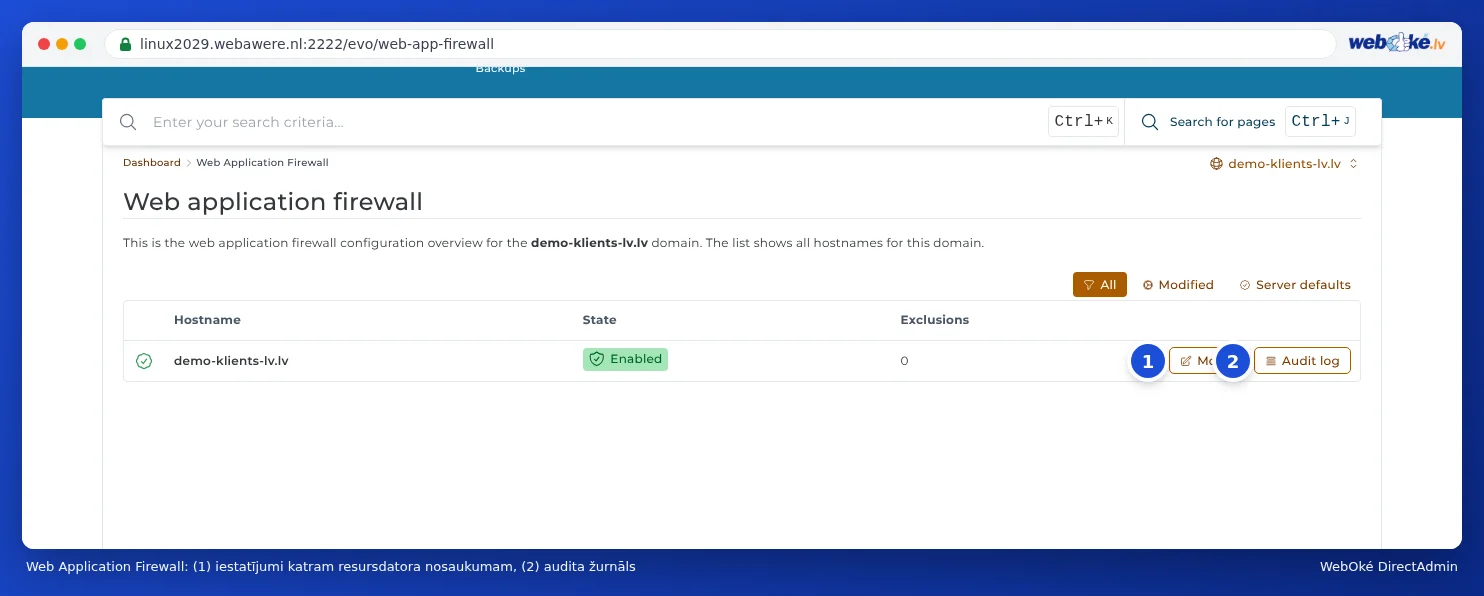The width and height of the screenshot is (1484, 596).
Task: Click the globe icon beside domain selector
Action: click(x=1216, y=163)
